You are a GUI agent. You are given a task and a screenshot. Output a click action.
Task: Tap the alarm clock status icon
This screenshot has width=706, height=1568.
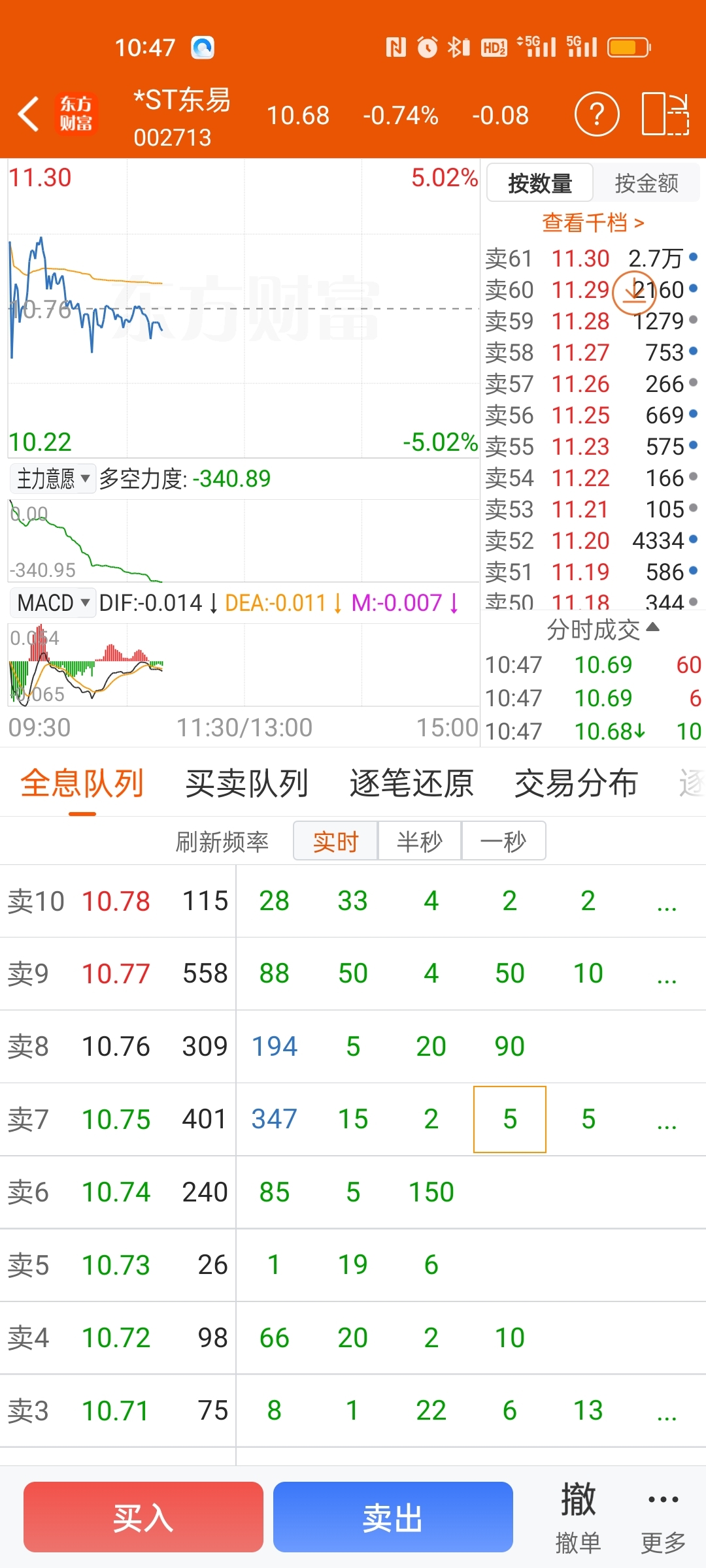click(x=428, y=47)
